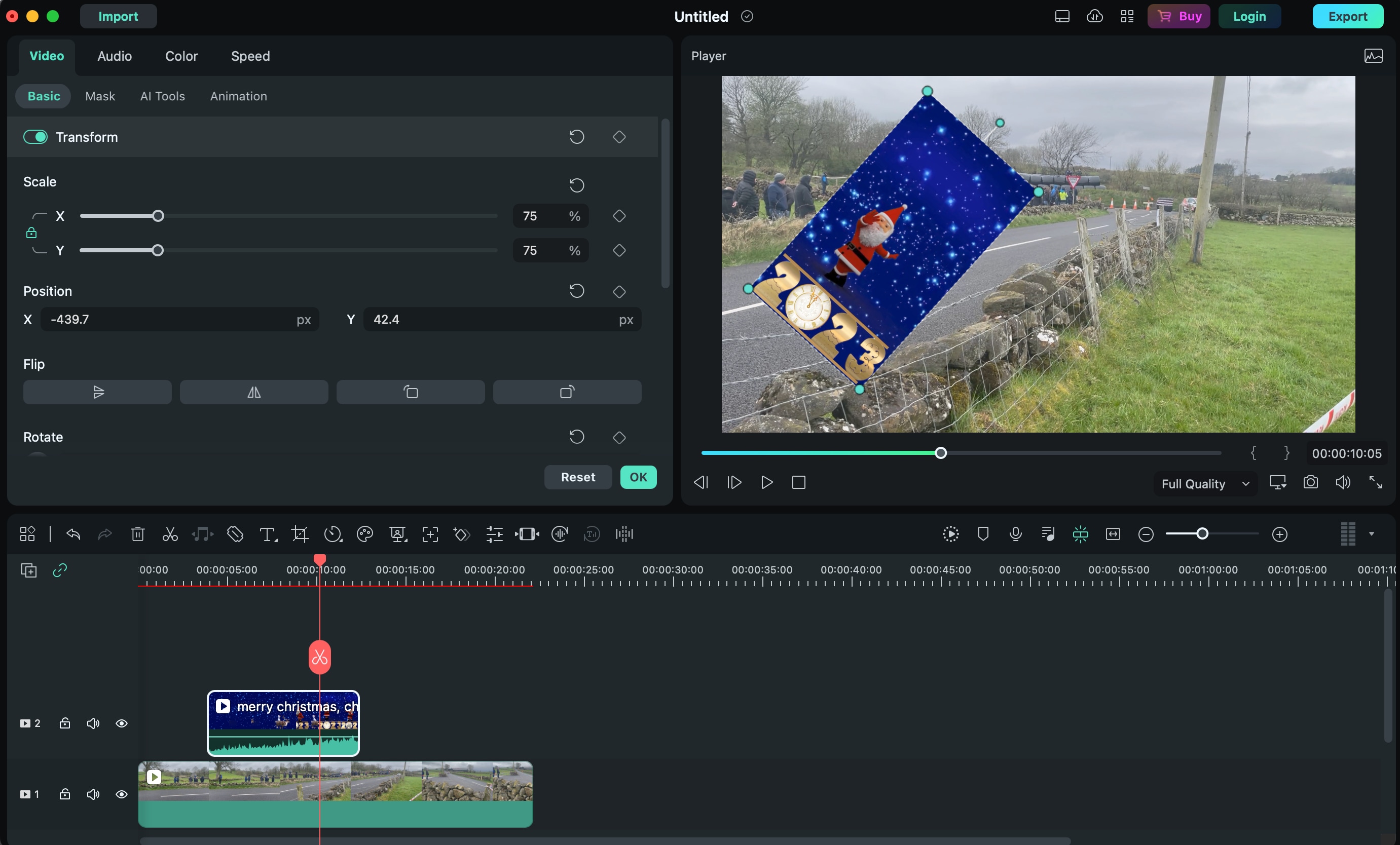Select the Text tool in timeline toolbar
Screen dimensions: 1400x845
point(267,534)
